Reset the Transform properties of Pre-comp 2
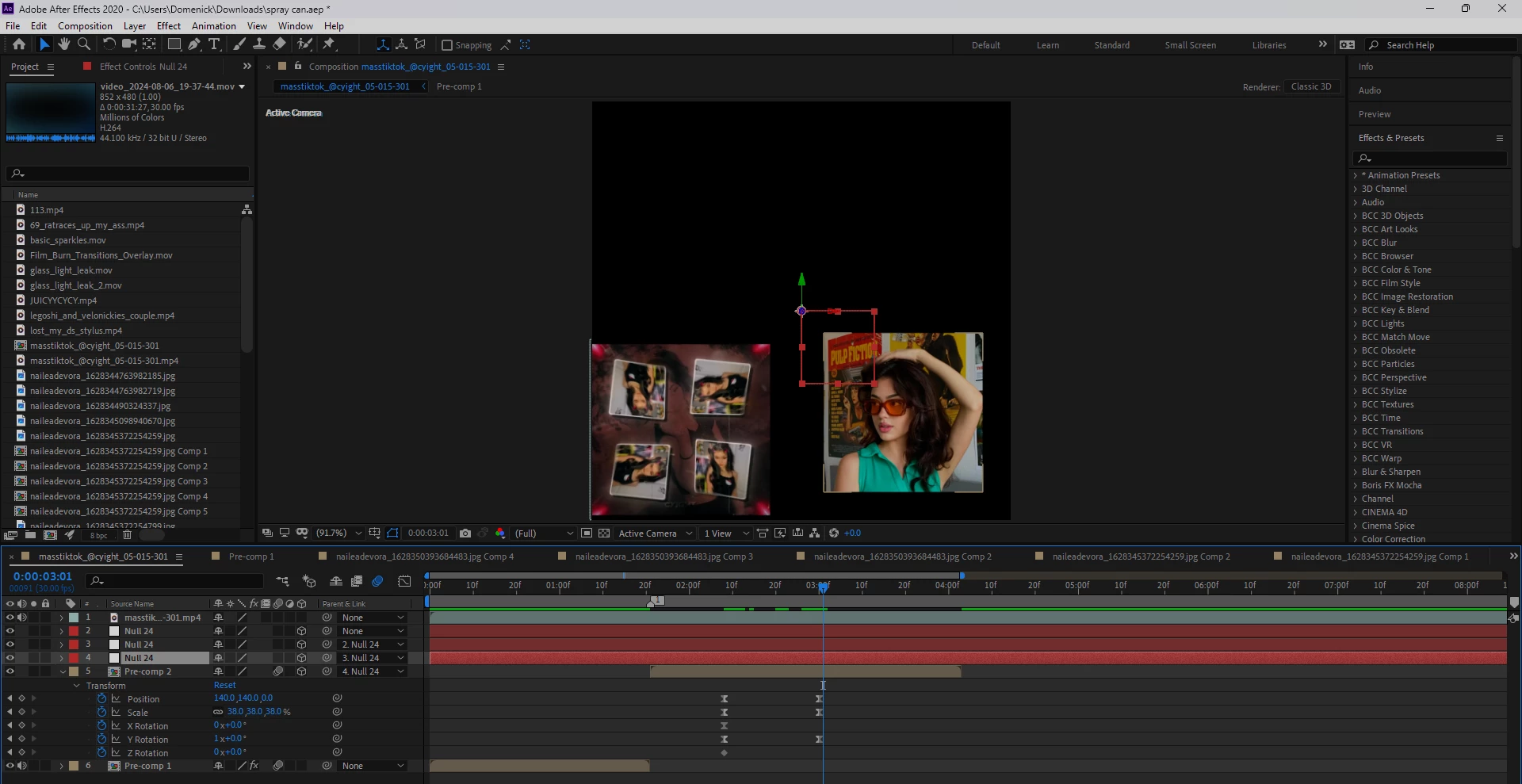This screenshot has width=1522, height=784. [225, 686]
